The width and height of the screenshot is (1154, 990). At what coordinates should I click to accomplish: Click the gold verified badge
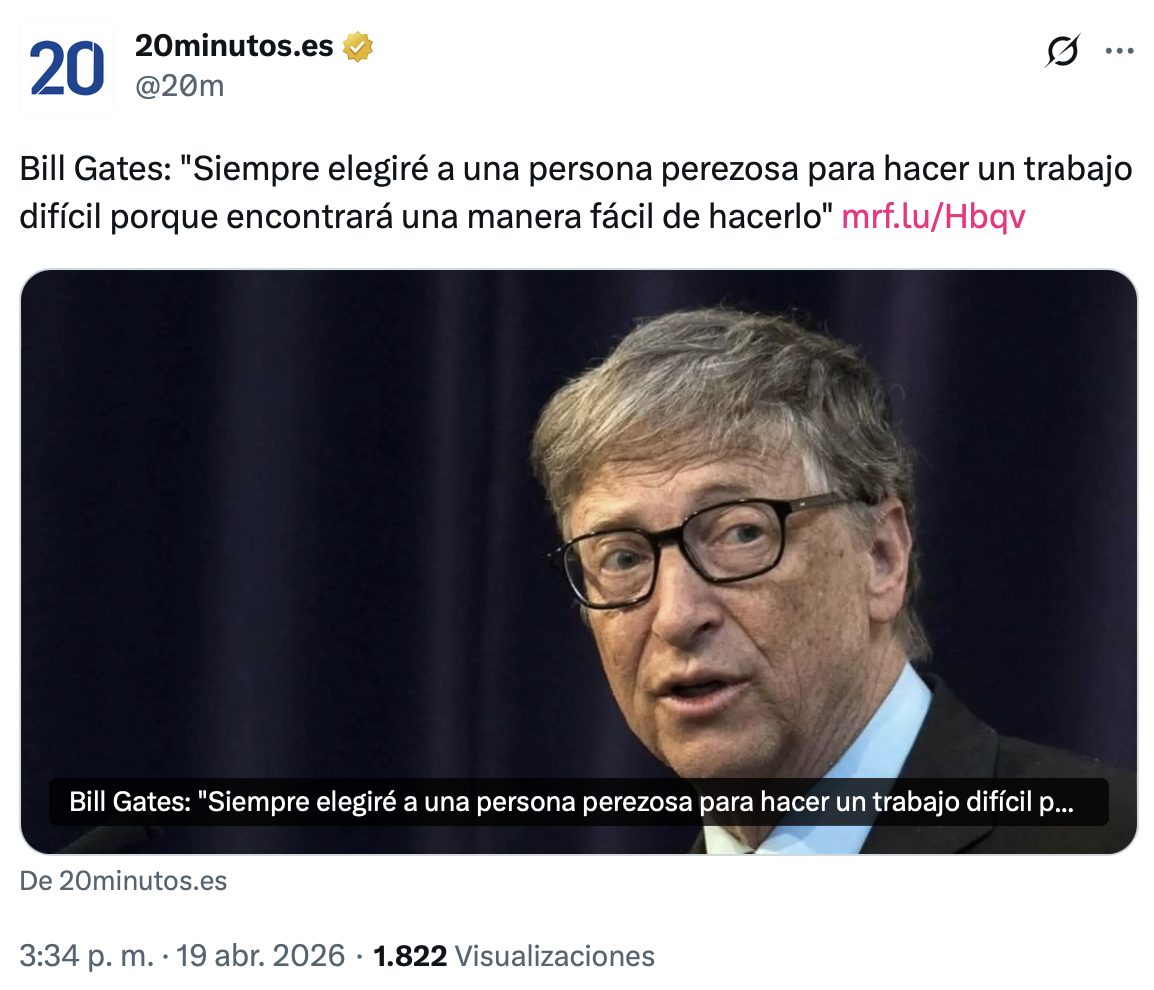(x=358, y=46)
